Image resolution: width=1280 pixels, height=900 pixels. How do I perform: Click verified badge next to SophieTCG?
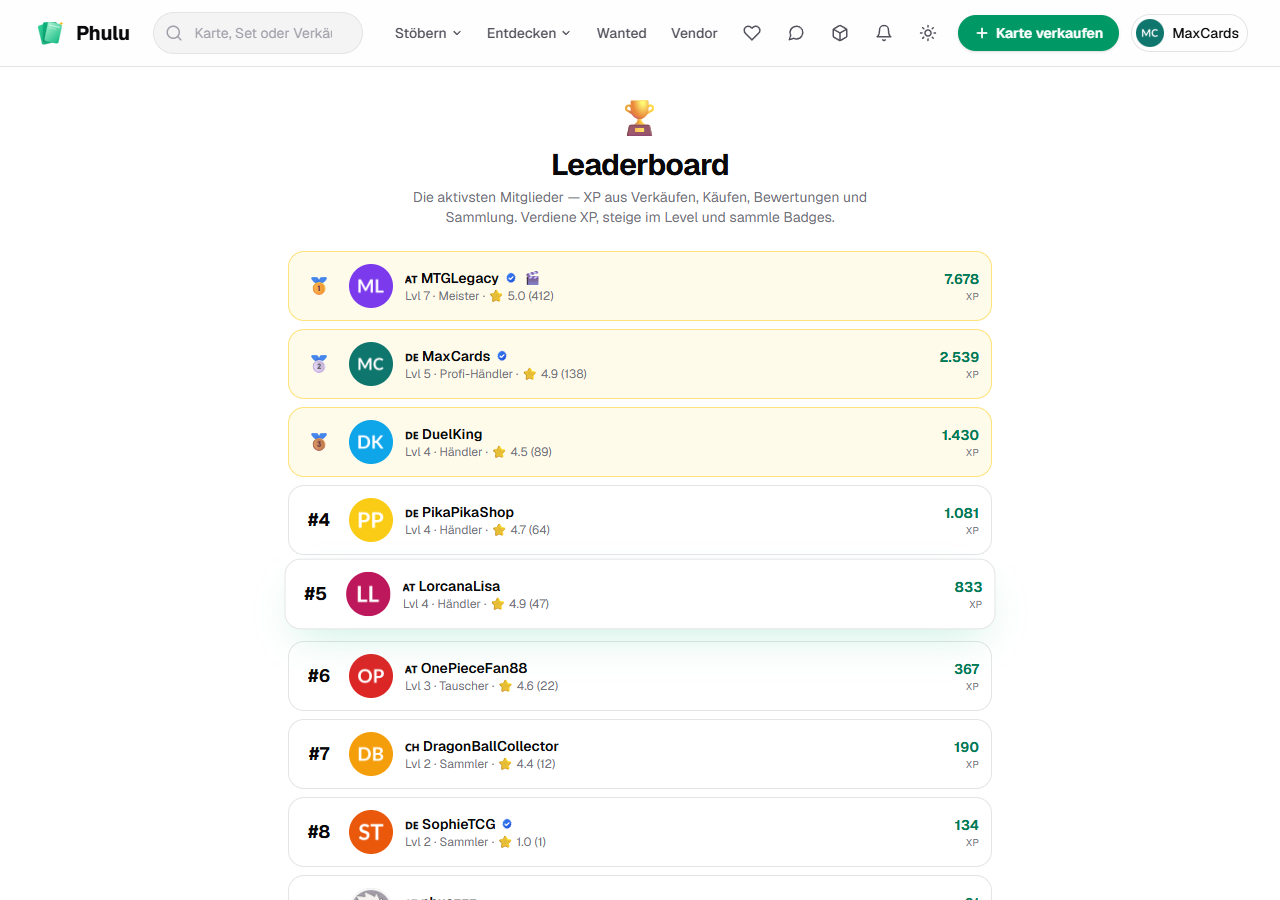[x=507, y=824]
